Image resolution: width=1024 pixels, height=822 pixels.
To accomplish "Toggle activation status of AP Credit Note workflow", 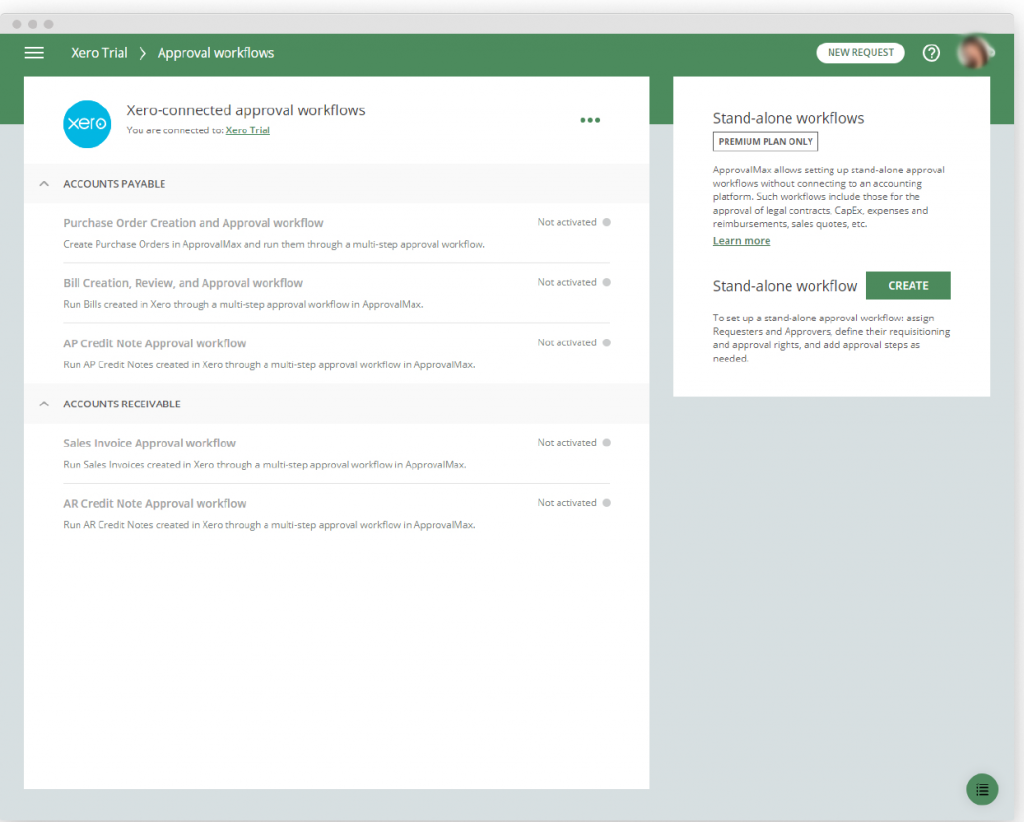I will [607, 342].
